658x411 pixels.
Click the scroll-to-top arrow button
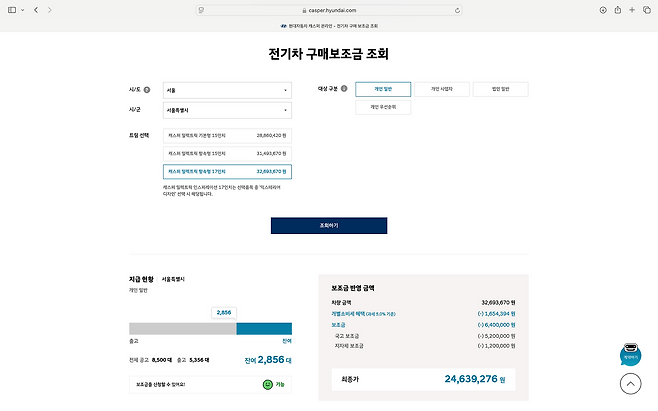click(630, 383)
